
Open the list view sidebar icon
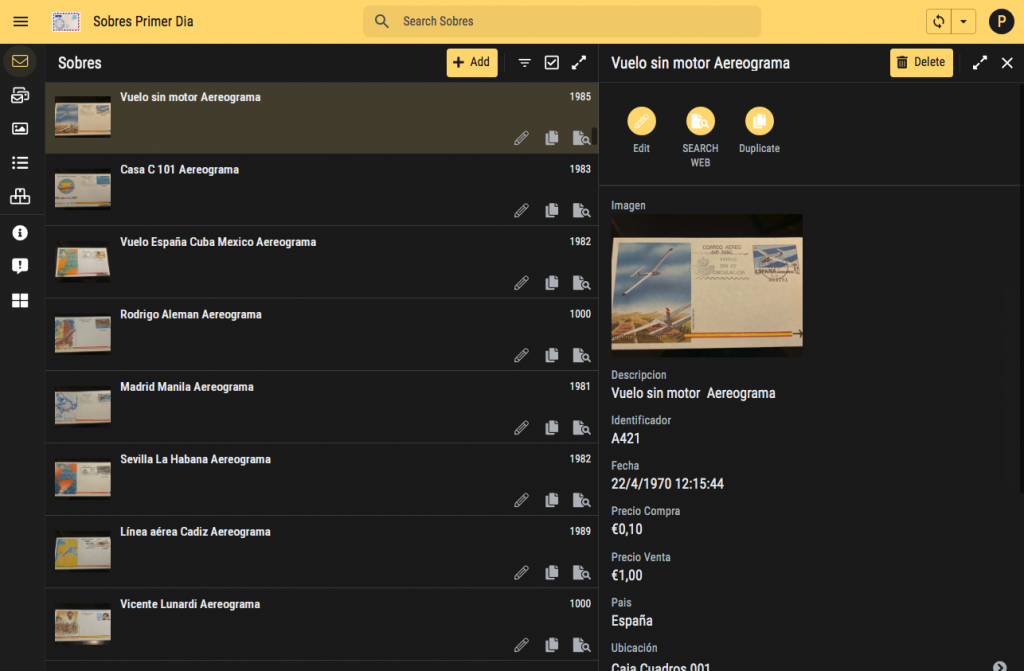pyautogui.click(x=20, y=163)
